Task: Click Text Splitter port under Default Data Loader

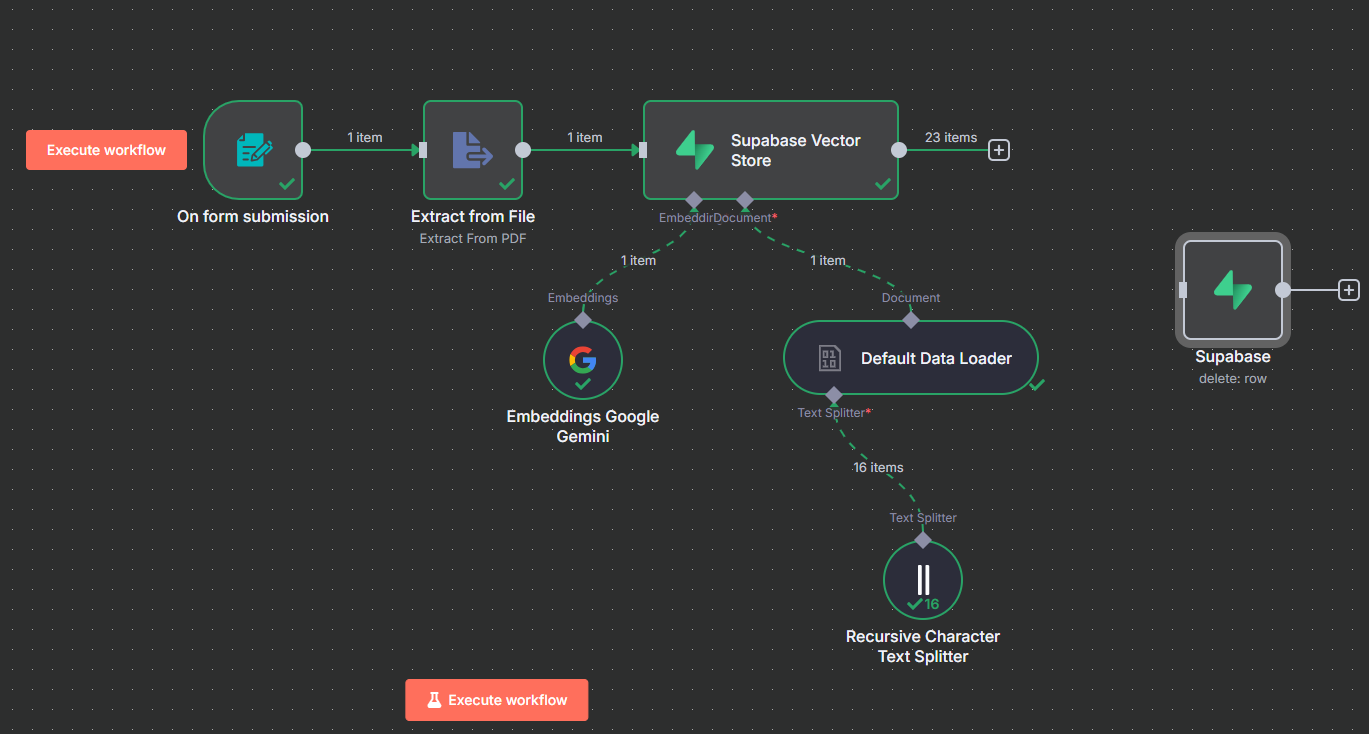Action: point(834,396)
